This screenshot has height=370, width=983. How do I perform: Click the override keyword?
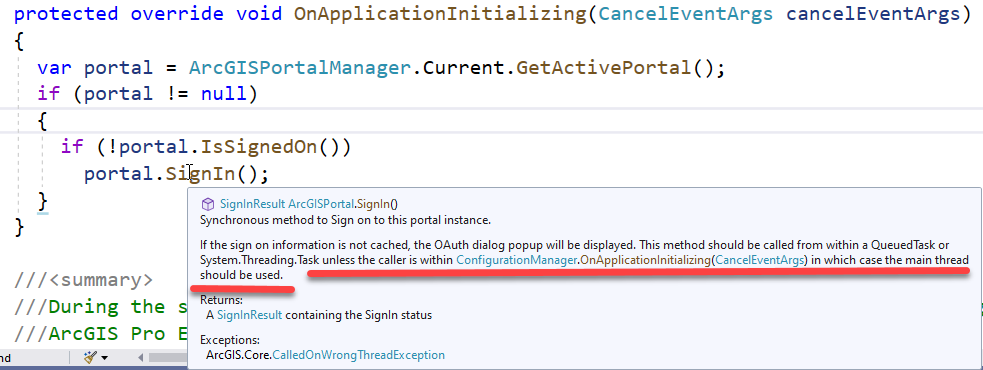click(x=177, y=14)
